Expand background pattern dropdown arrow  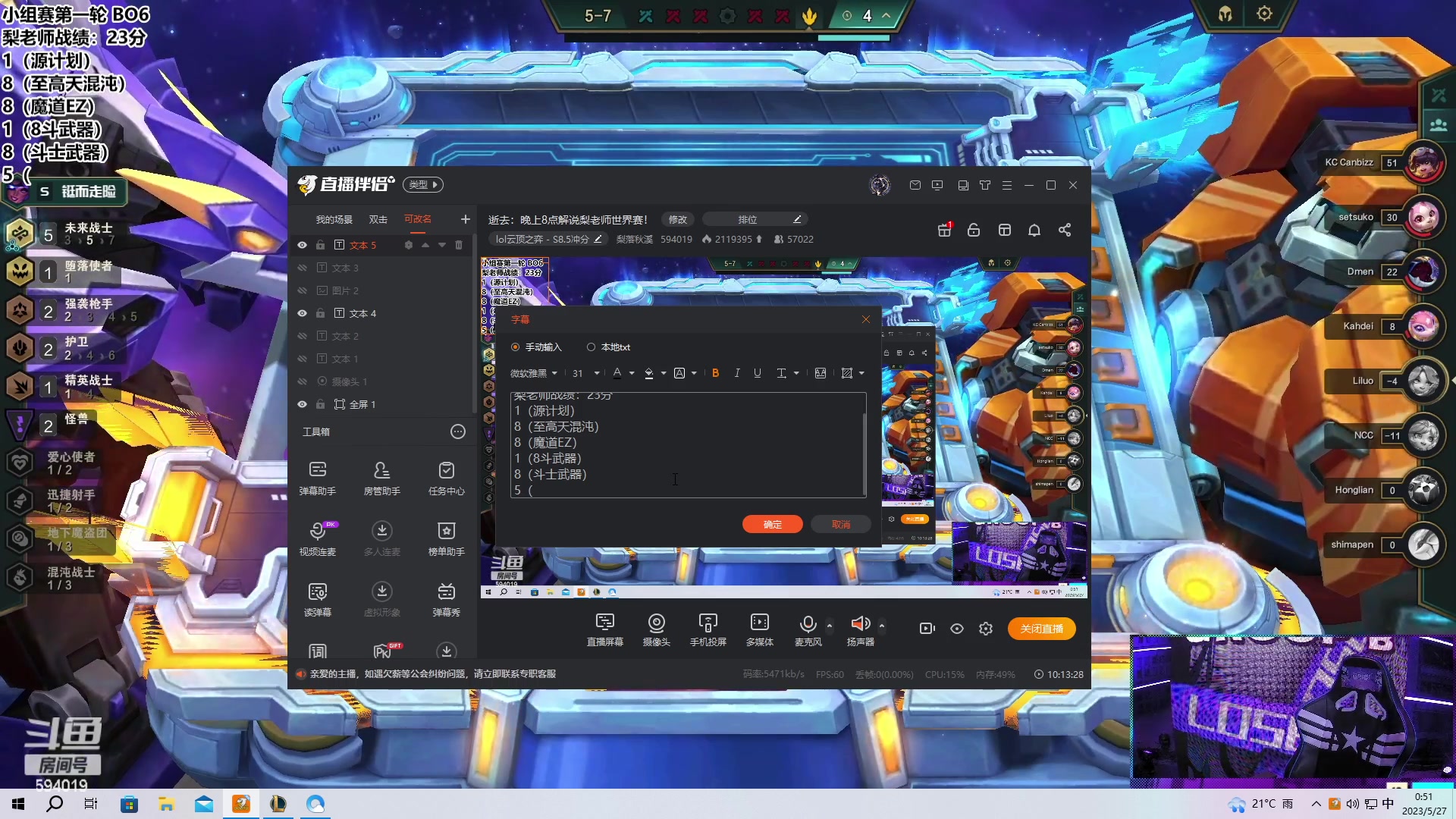tap(861, 373)
